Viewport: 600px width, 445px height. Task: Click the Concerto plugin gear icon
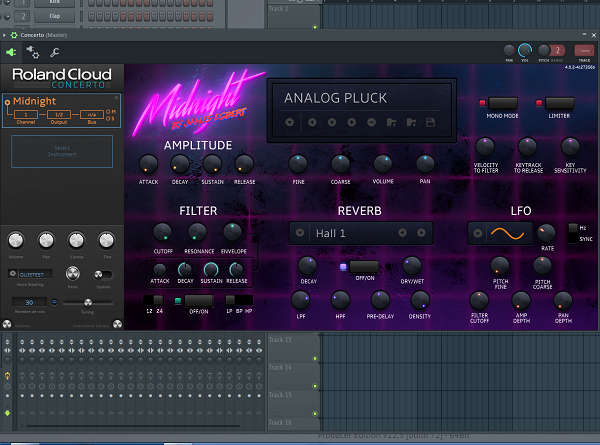(14, 35)
